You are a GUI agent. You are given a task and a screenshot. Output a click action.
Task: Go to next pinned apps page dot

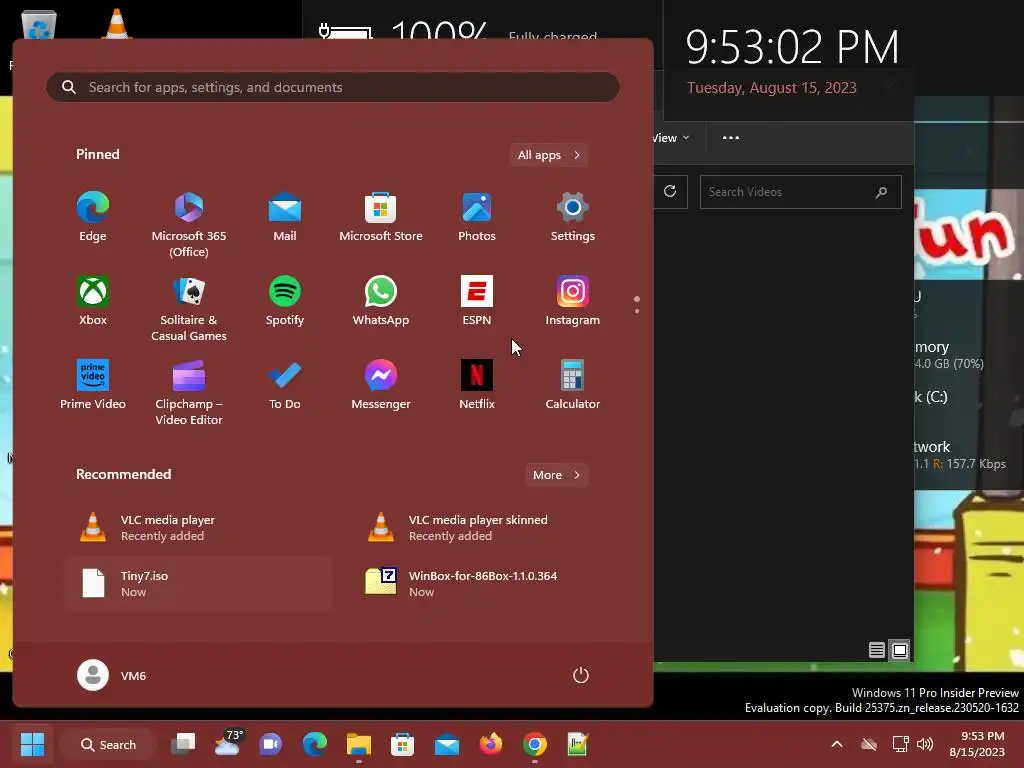[x=637, y=311]
